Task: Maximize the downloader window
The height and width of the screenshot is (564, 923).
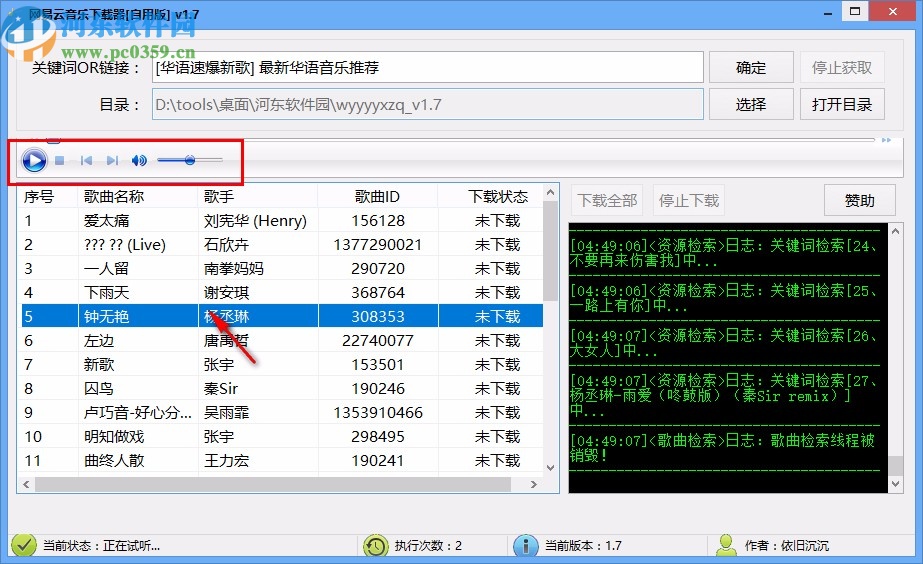Action: [x=855, y=11]
